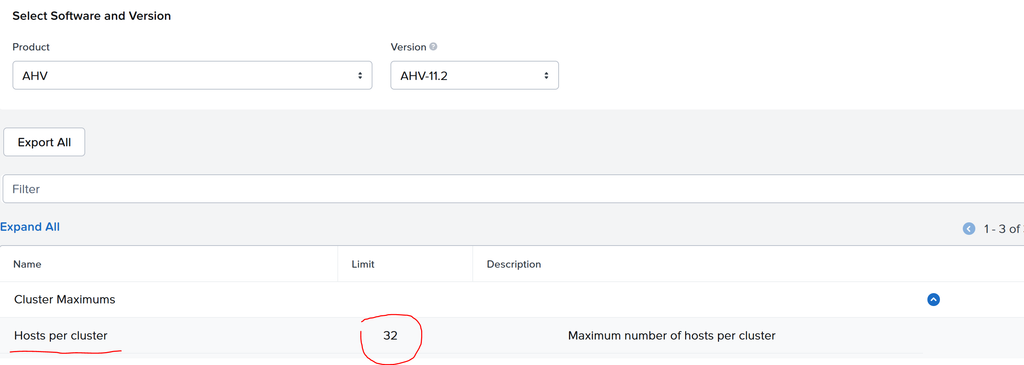The width and height of the screenshot is (1024, 365).
Task: Sort by the Limit column header
Action: pos(363,264)
